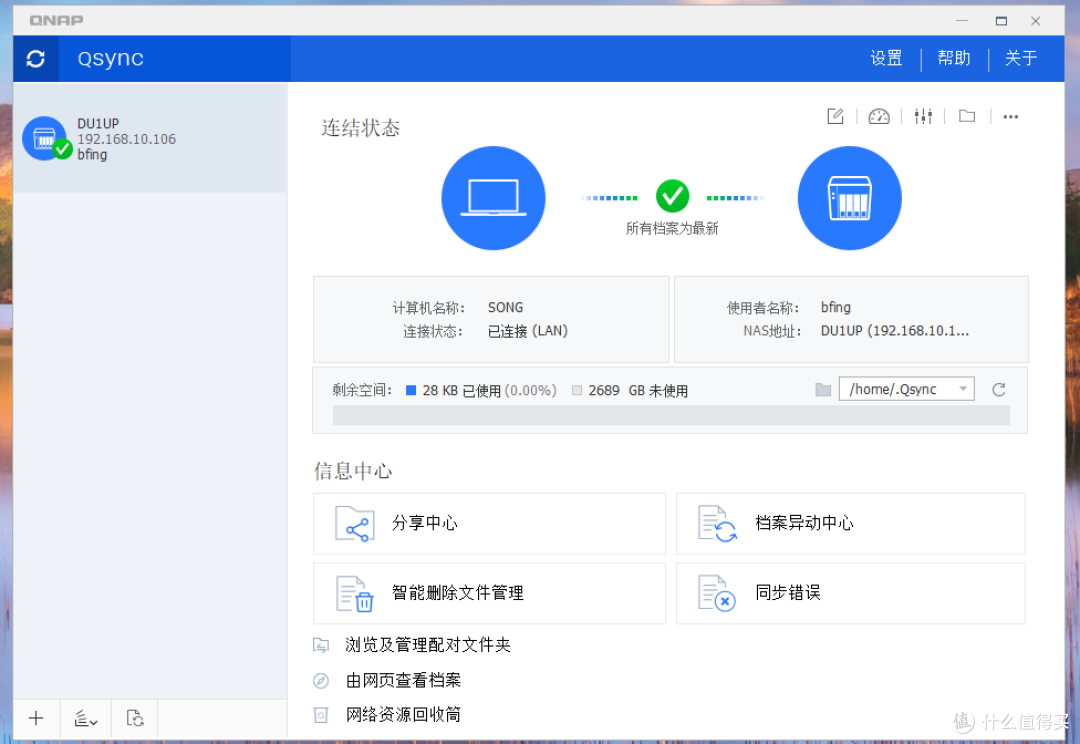Click the NAS address DU1UP value
Viewport: 1080px width, 744px height.
pos(895,331)
